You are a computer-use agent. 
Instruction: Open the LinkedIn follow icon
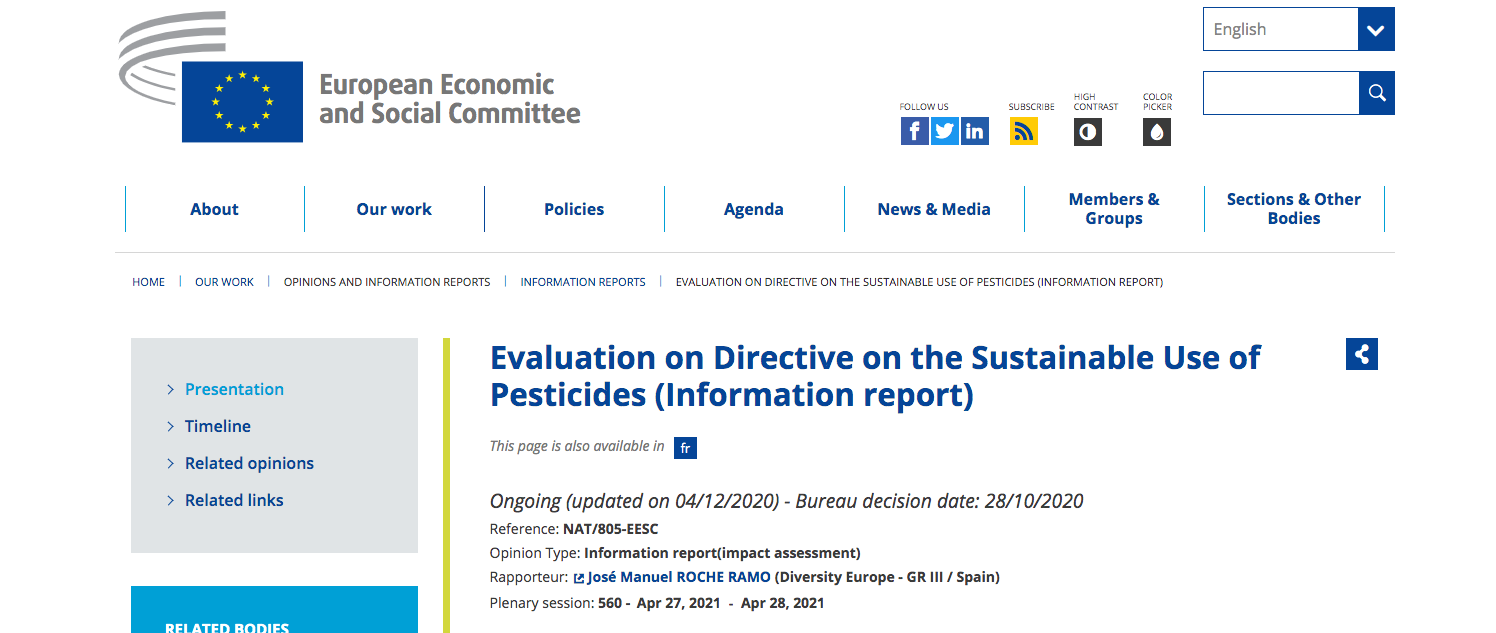[974, 131]
